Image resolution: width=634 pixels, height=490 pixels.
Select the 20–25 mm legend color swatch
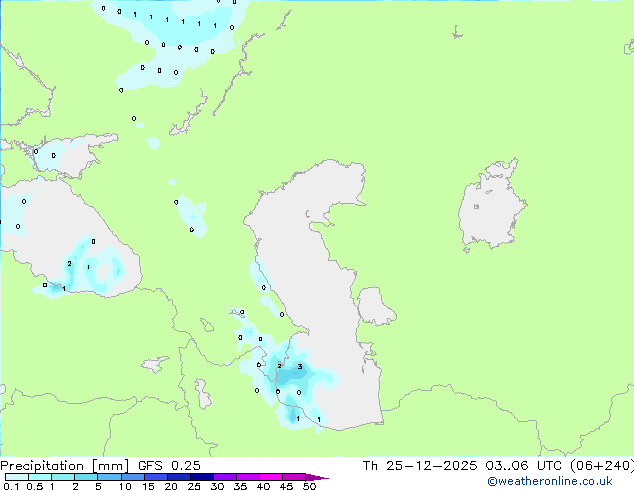tap(182, 477)
